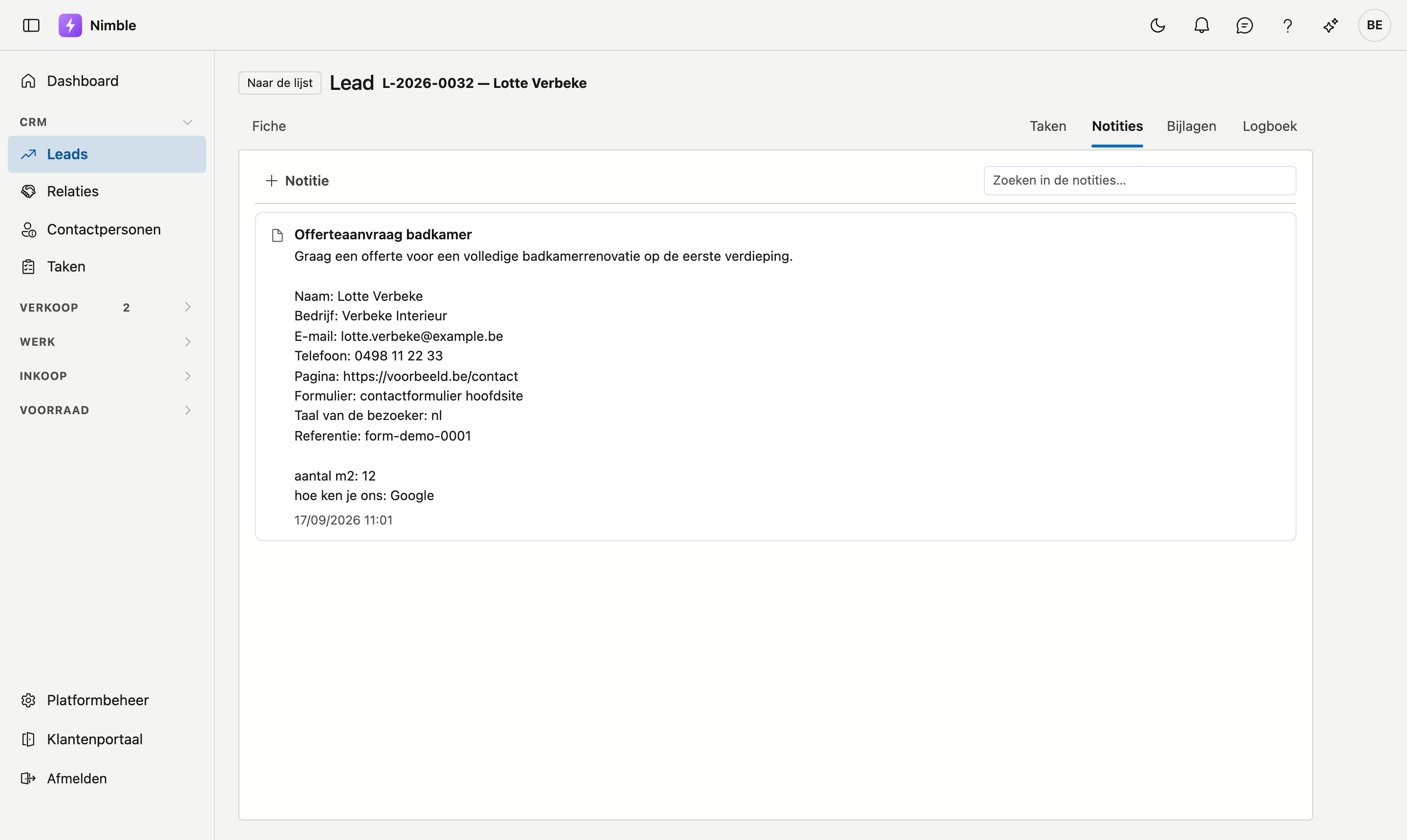Image resolution: width=1407 pixels, height=840 pixels.
Task: Expand the WERK section
Action: (107, 342)
